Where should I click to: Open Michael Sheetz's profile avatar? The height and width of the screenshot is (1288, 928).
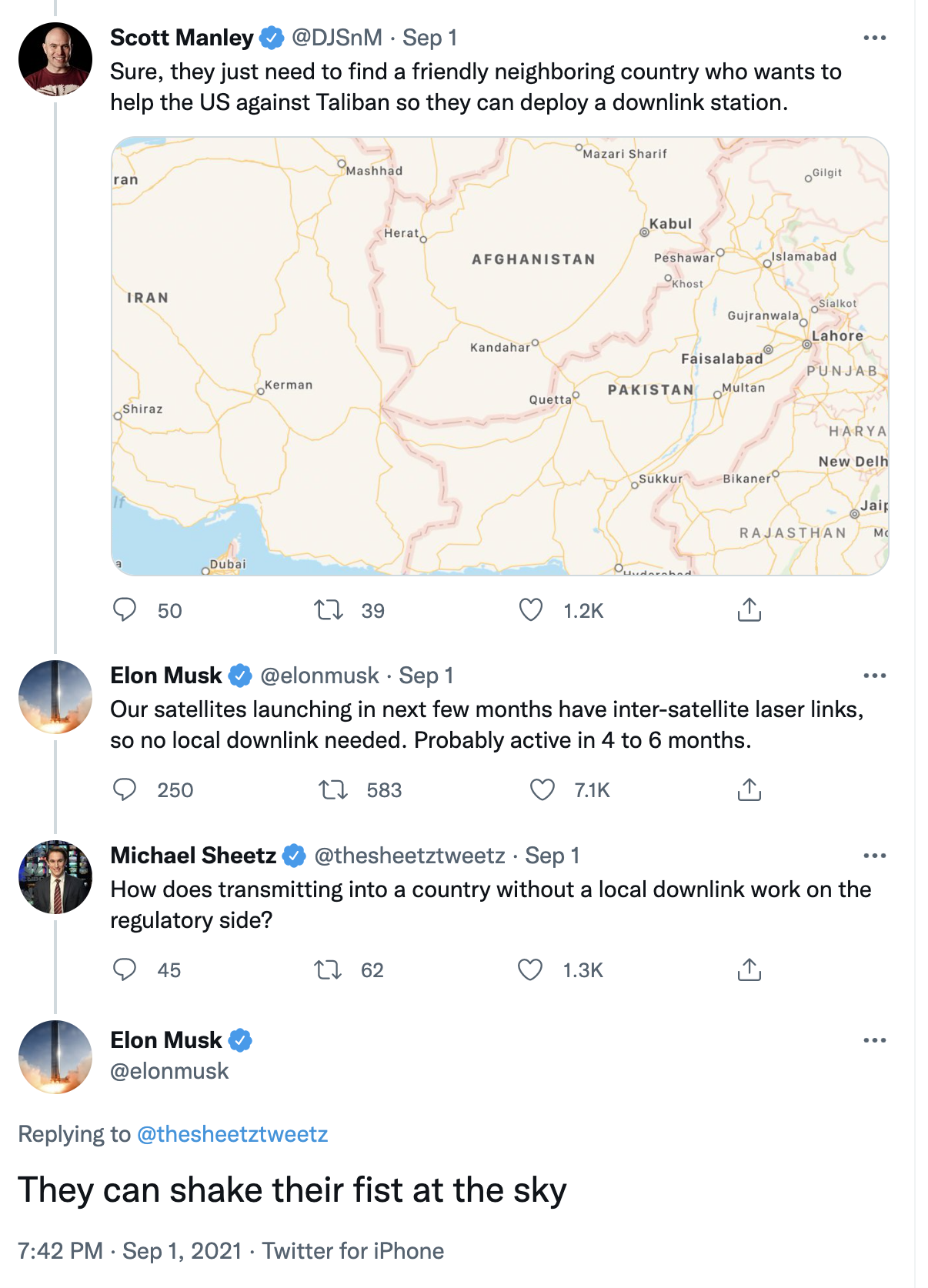click(55, 877)
